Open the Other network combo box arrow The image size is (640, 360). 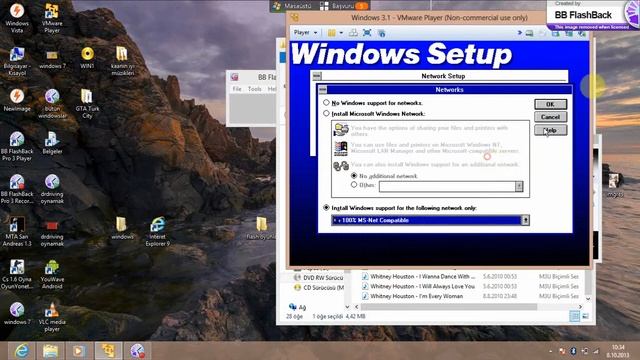(x=519, y=187)
